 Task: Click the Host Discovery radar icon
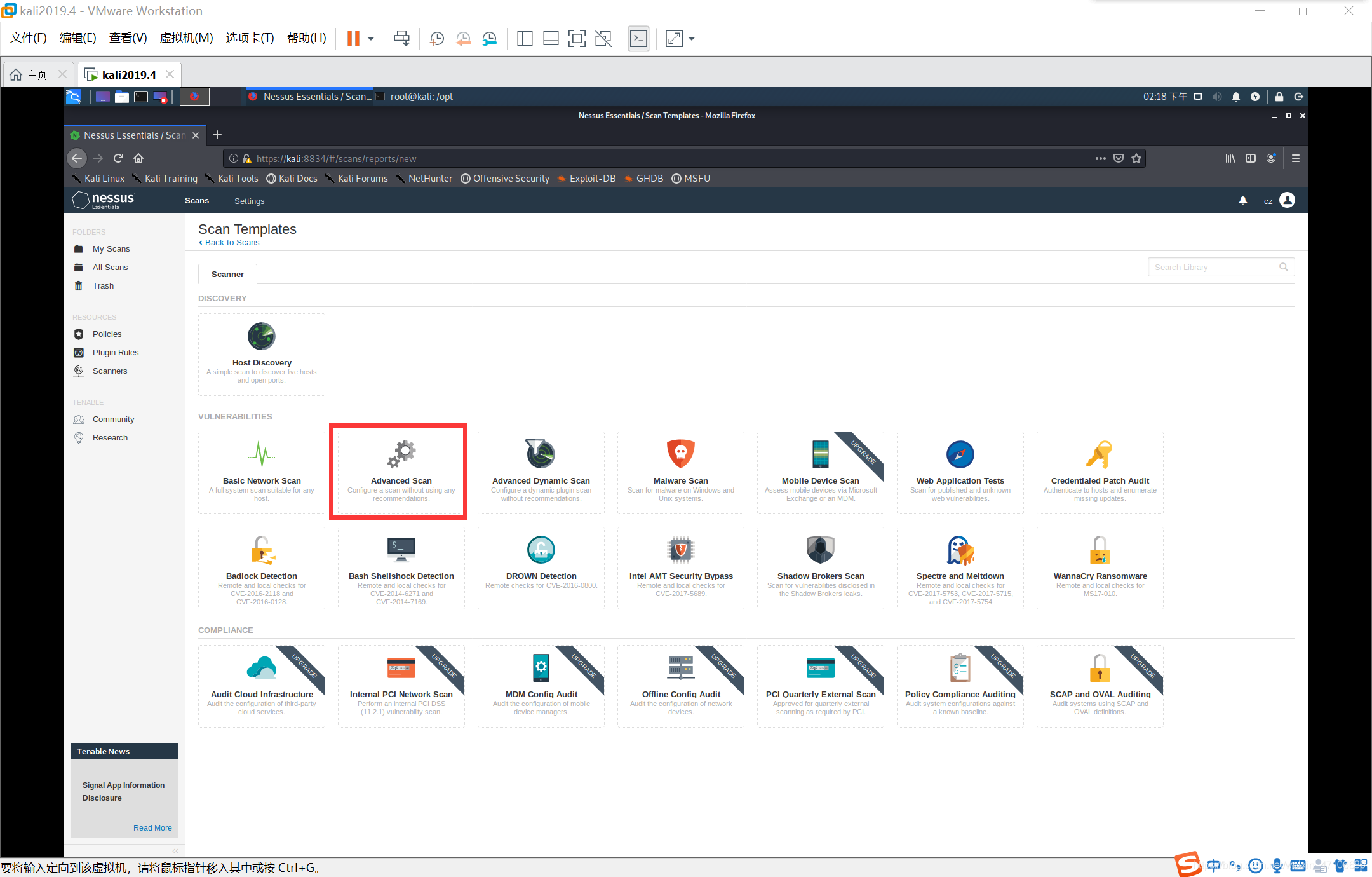coord(261,336)
